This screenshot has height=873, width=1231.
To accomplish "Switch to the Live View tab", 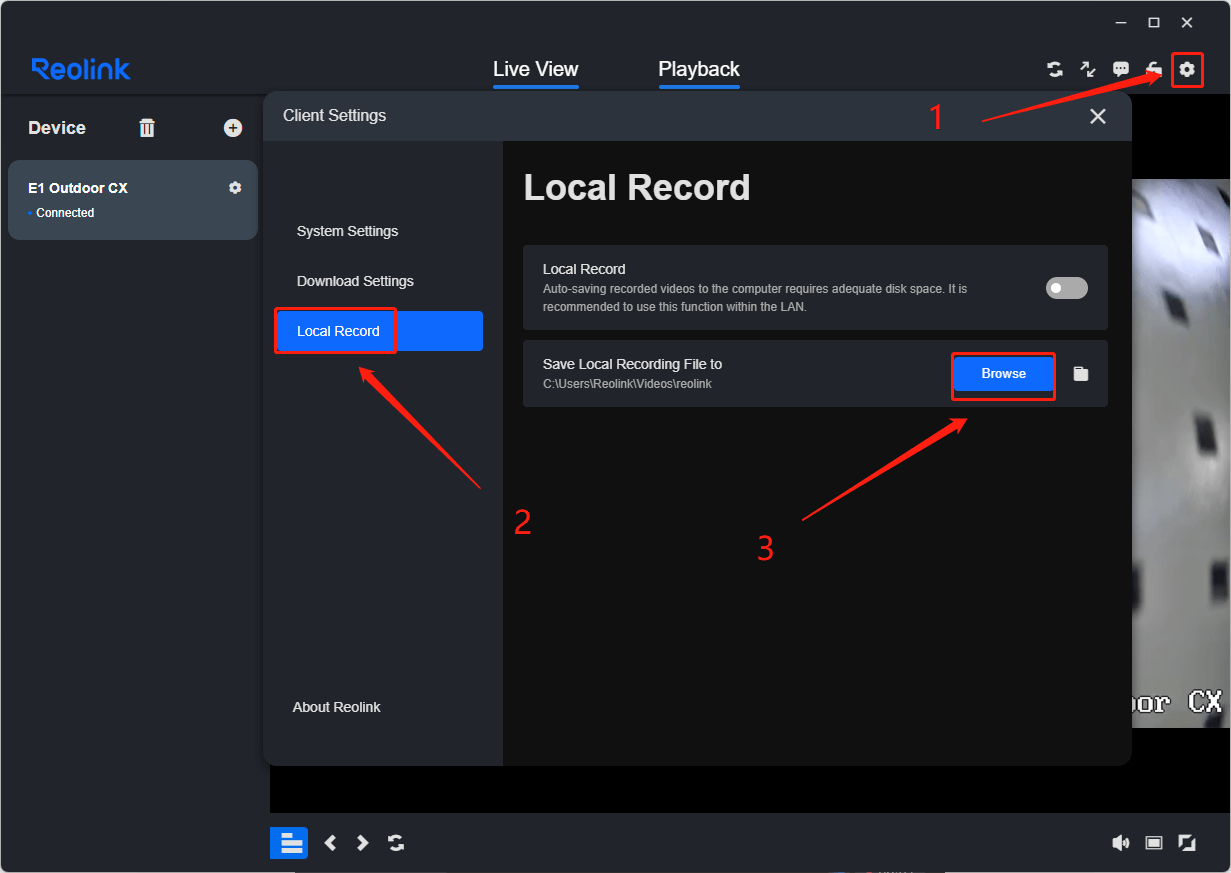I will [x=536, y=69].
